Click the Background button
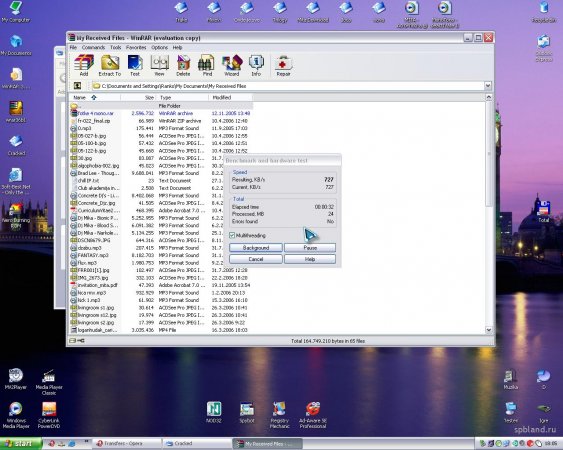Image resolution: width=563 pixels, height=450 pixels. (x=256, y=248)
